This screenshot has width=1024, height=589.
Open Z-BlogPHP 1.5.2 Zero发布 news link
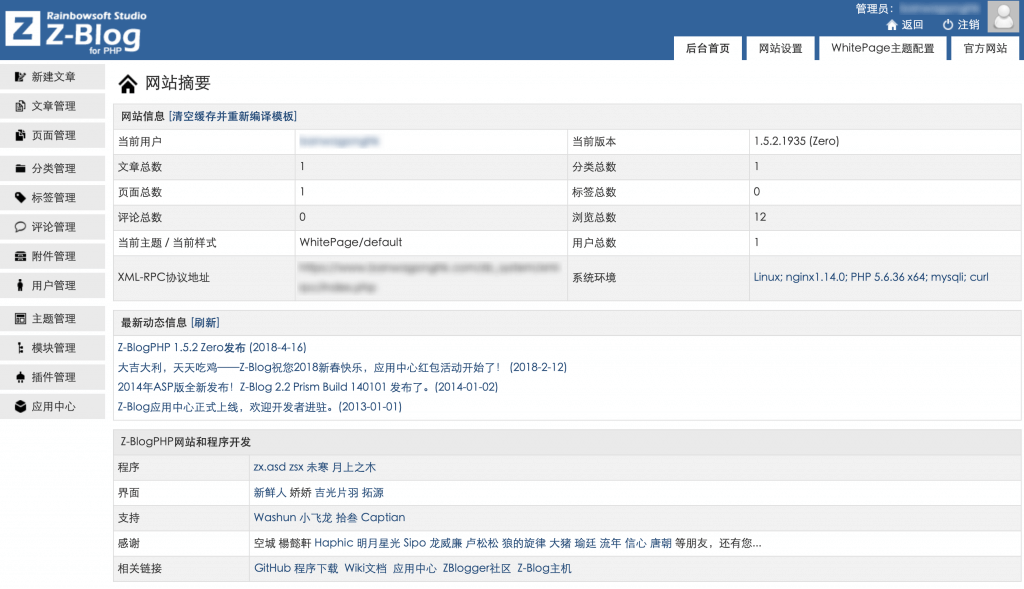pyautogui.click(x=212, y=347)
